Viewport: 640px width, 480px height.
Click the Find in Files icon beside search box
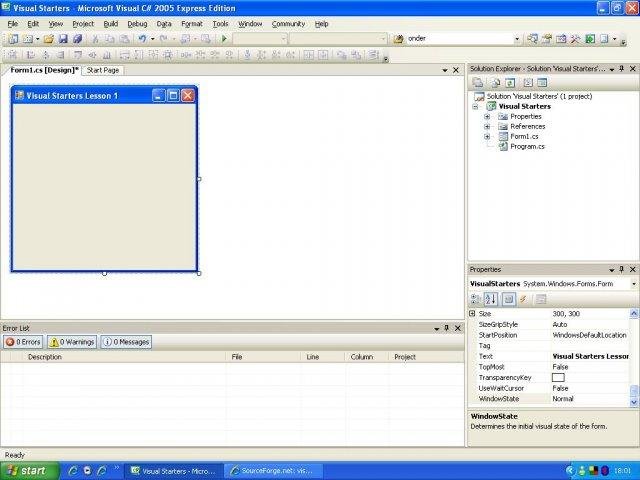tap(398, 39)
